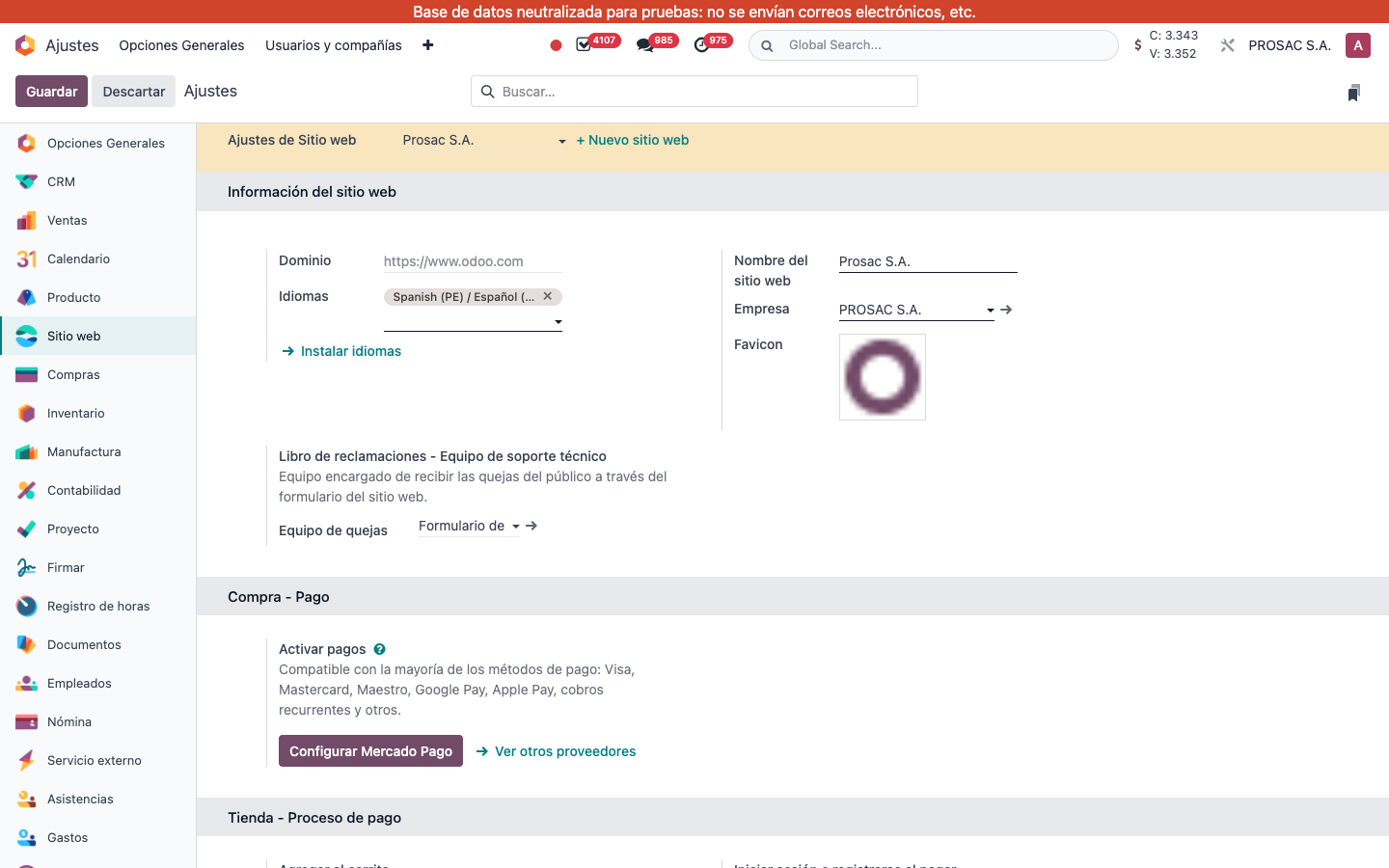1389x868 pixels.
Task: Select Manufactura in the sidebar
Action: tap(98, 451)
